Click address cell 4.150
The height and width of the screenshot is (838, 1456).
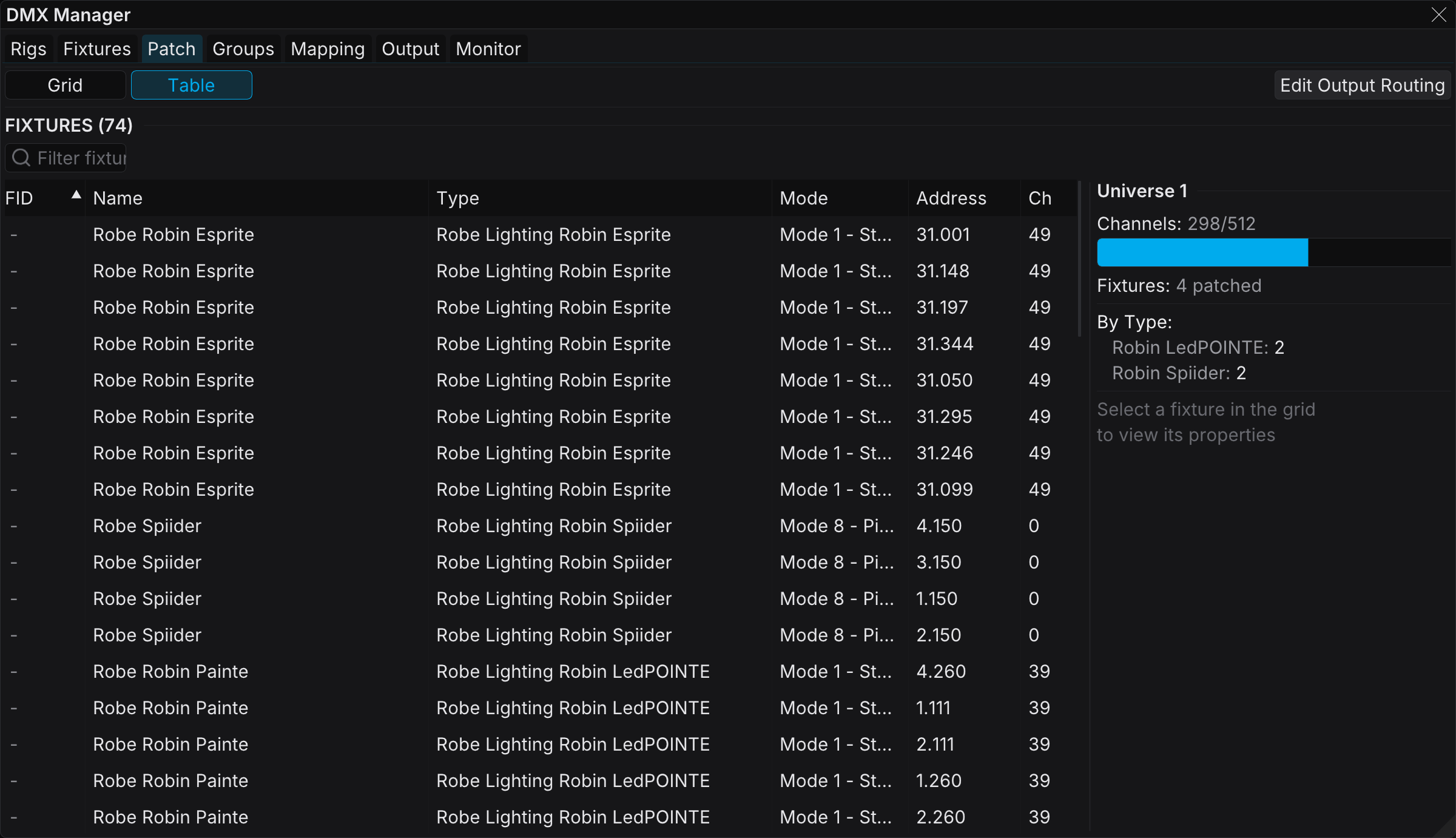tap(939, 526)
